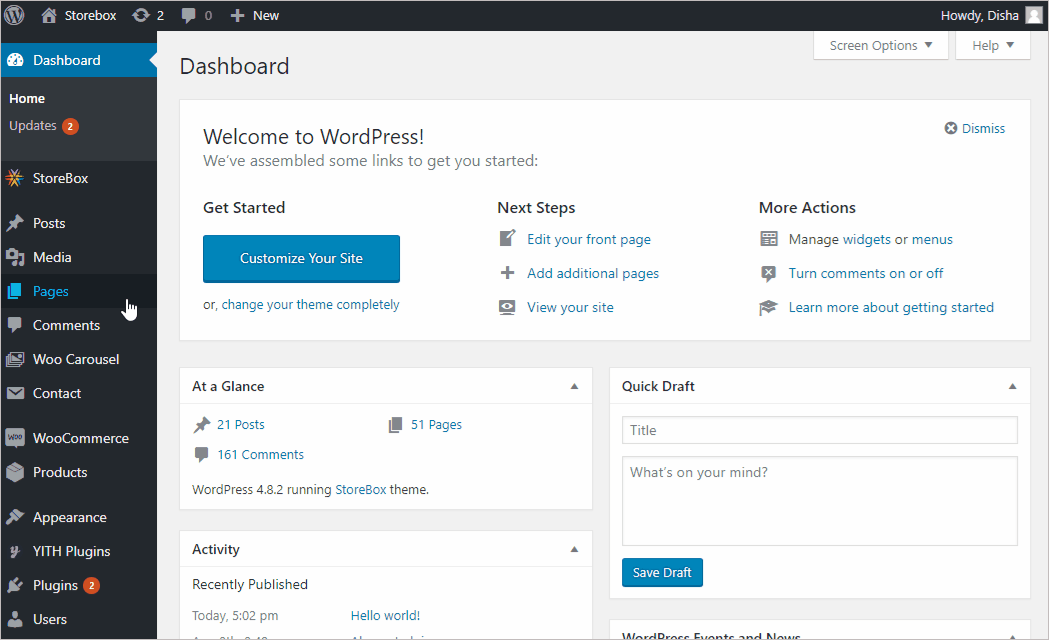
Task: Expand the Help dropdown tab
Action: coord(993,45)
